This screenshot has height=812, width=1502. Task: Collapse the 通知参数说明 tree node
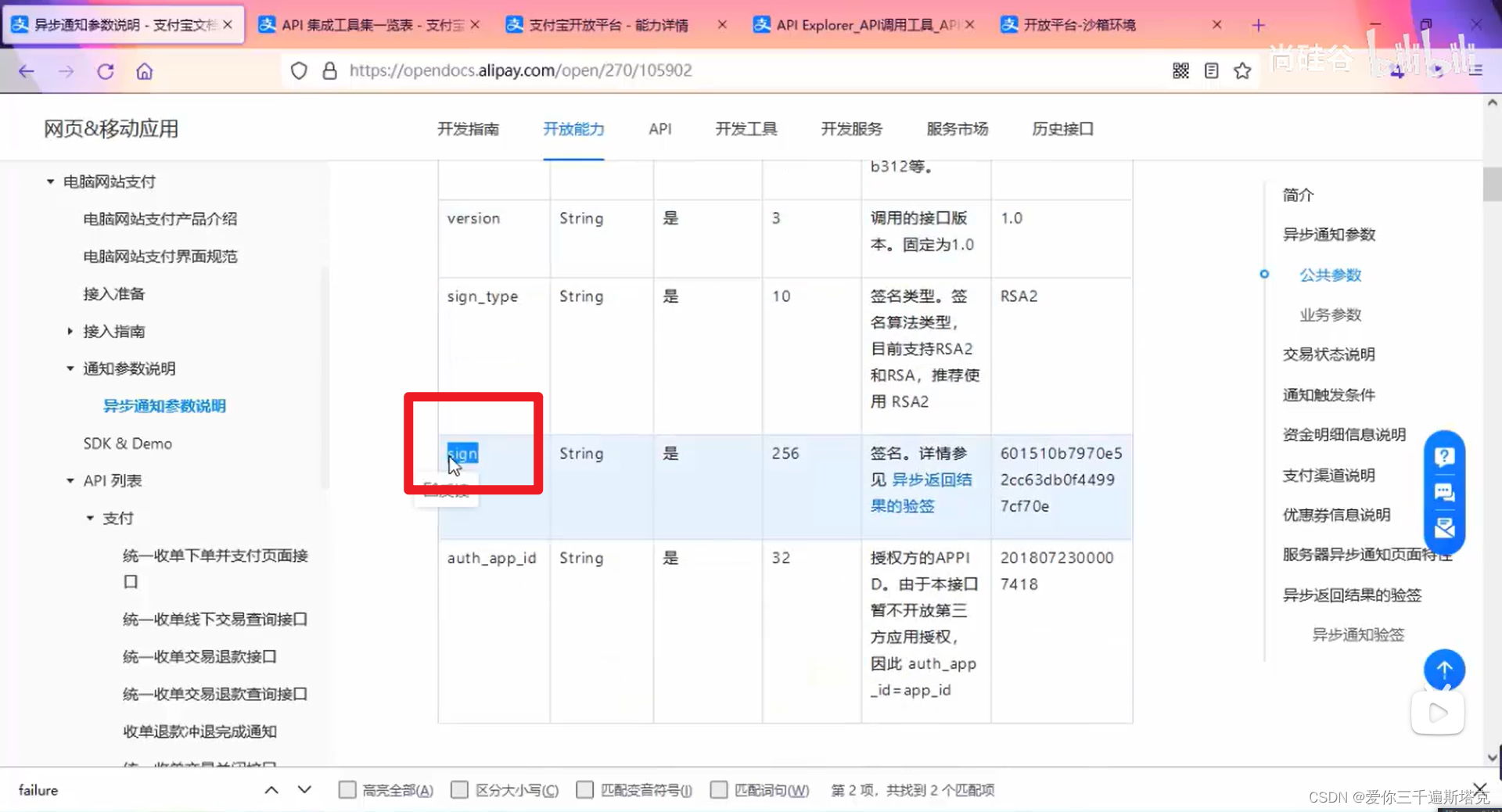tap(70, 368)
